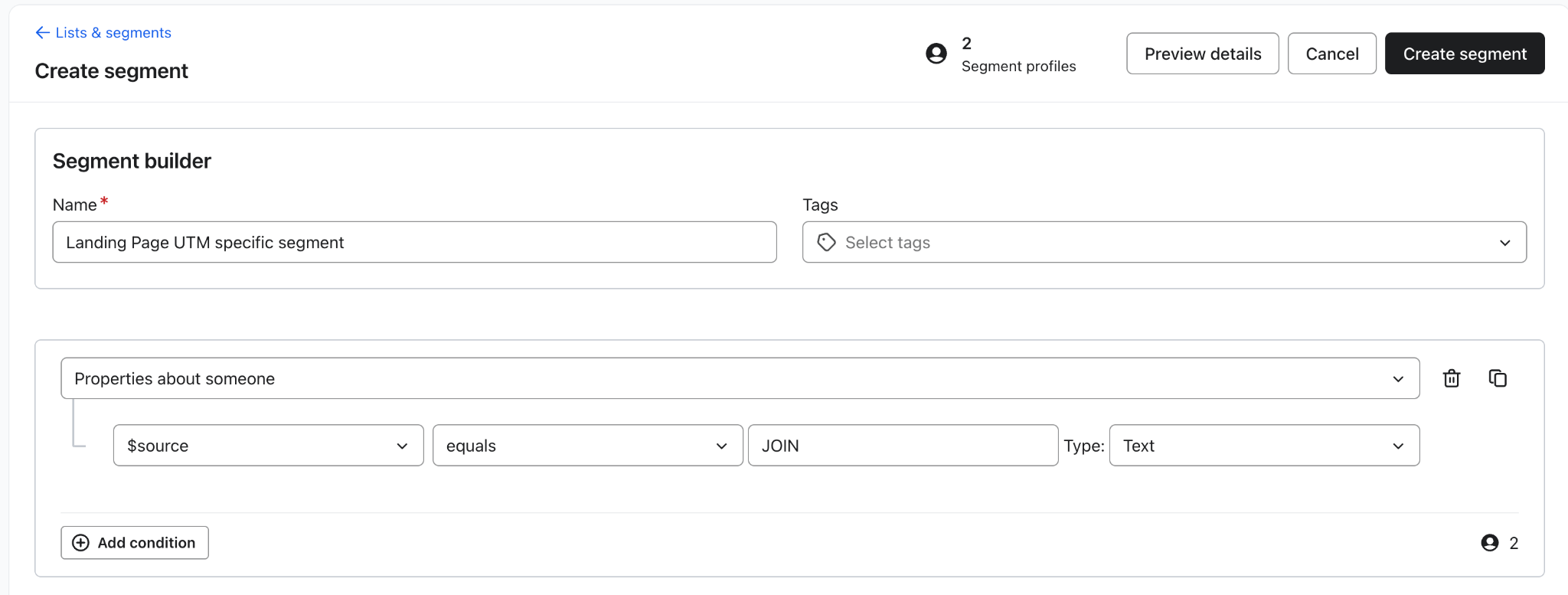Click the profile icon beside Segment profiles
This screenshot has height=595, width=1568.
(x=936, y=54)
